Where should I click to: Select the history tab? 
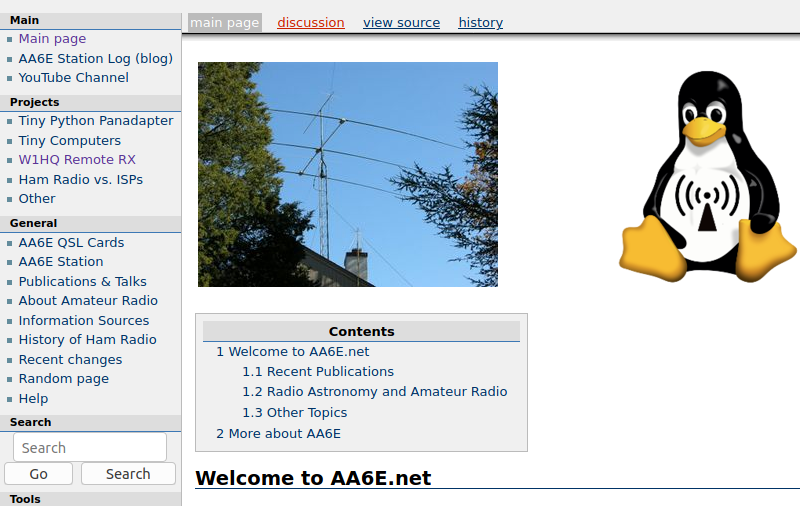click(480, 23)
